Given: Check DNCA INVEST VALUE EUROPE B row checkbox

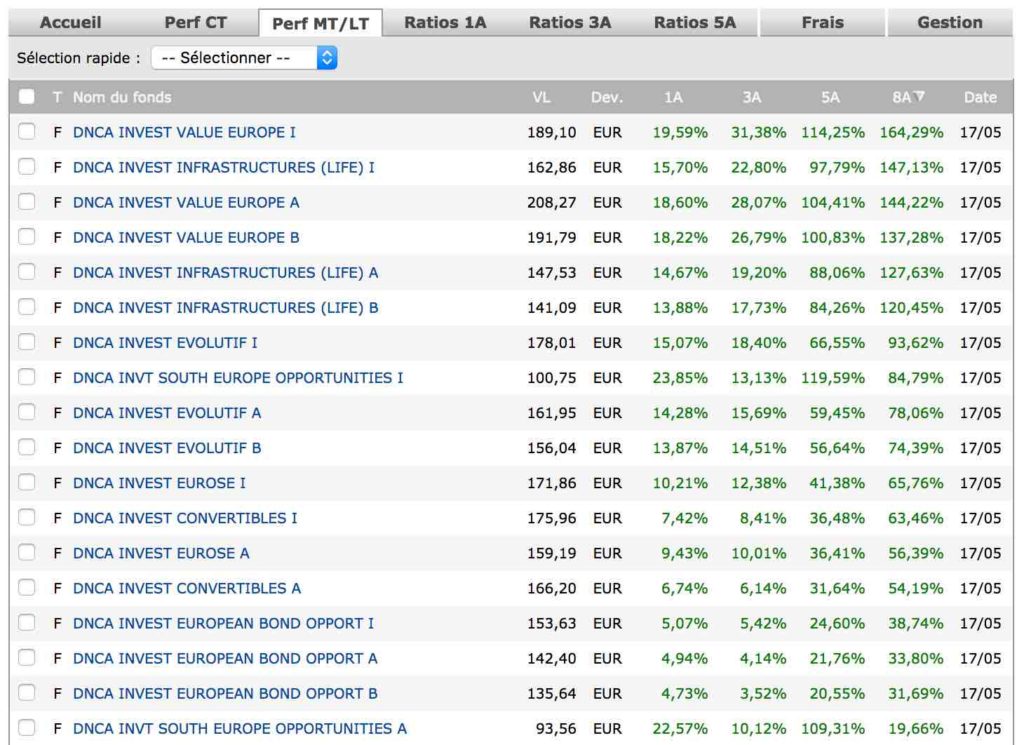Looking at the screenshot, I should [x=27, y=237].
